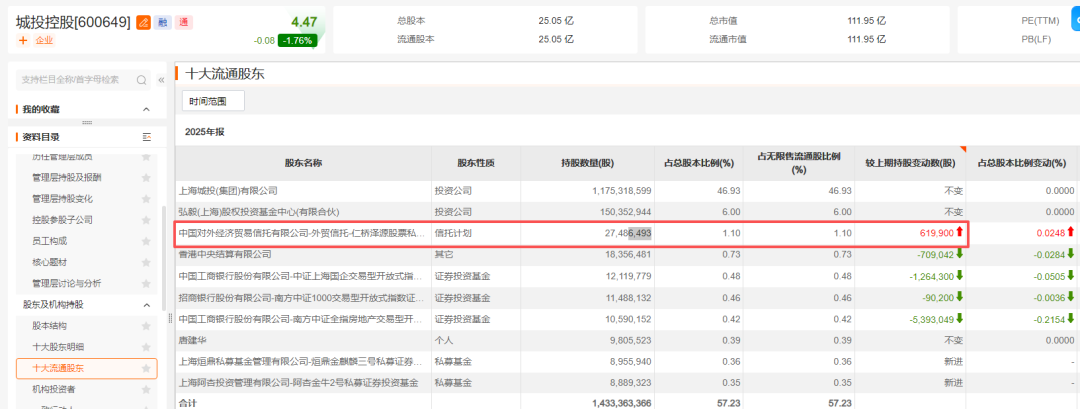
Task: Toggle favorite star for 股本结构
Action: (147, 326)
